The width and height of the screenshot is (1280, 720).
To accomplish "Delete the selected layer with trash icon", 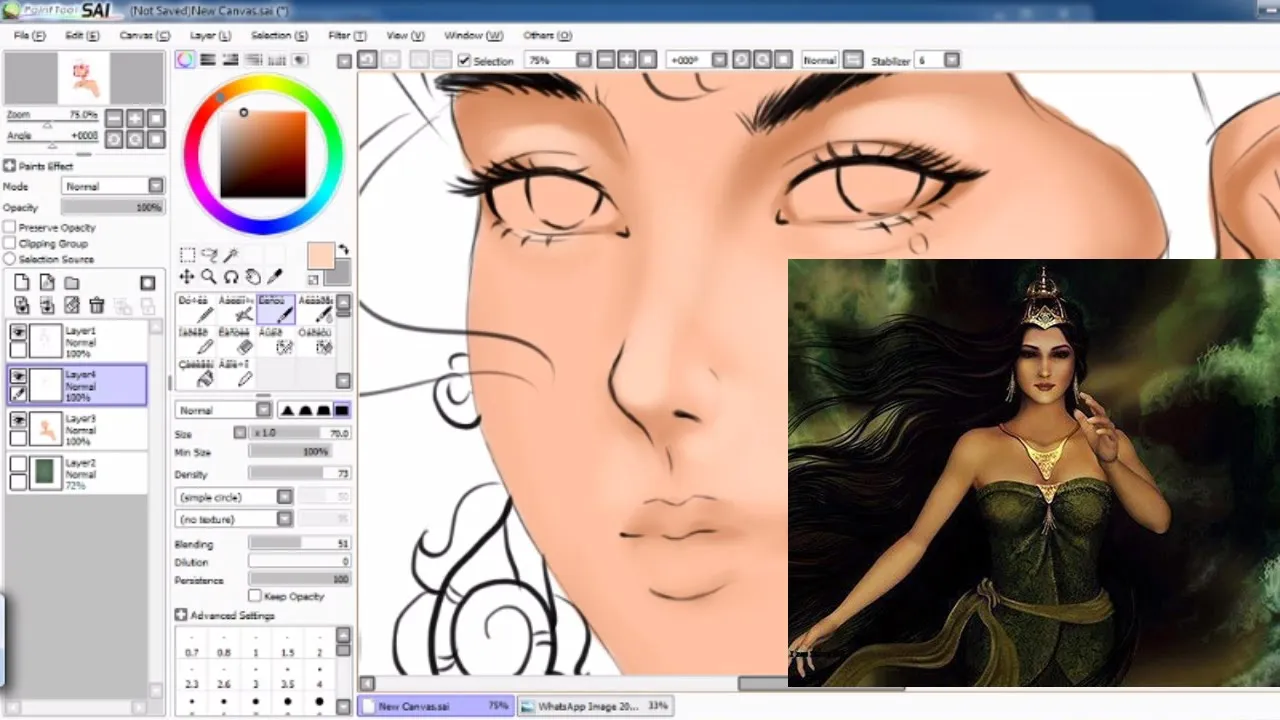I will pyautogui.click(x=97, y=305).
